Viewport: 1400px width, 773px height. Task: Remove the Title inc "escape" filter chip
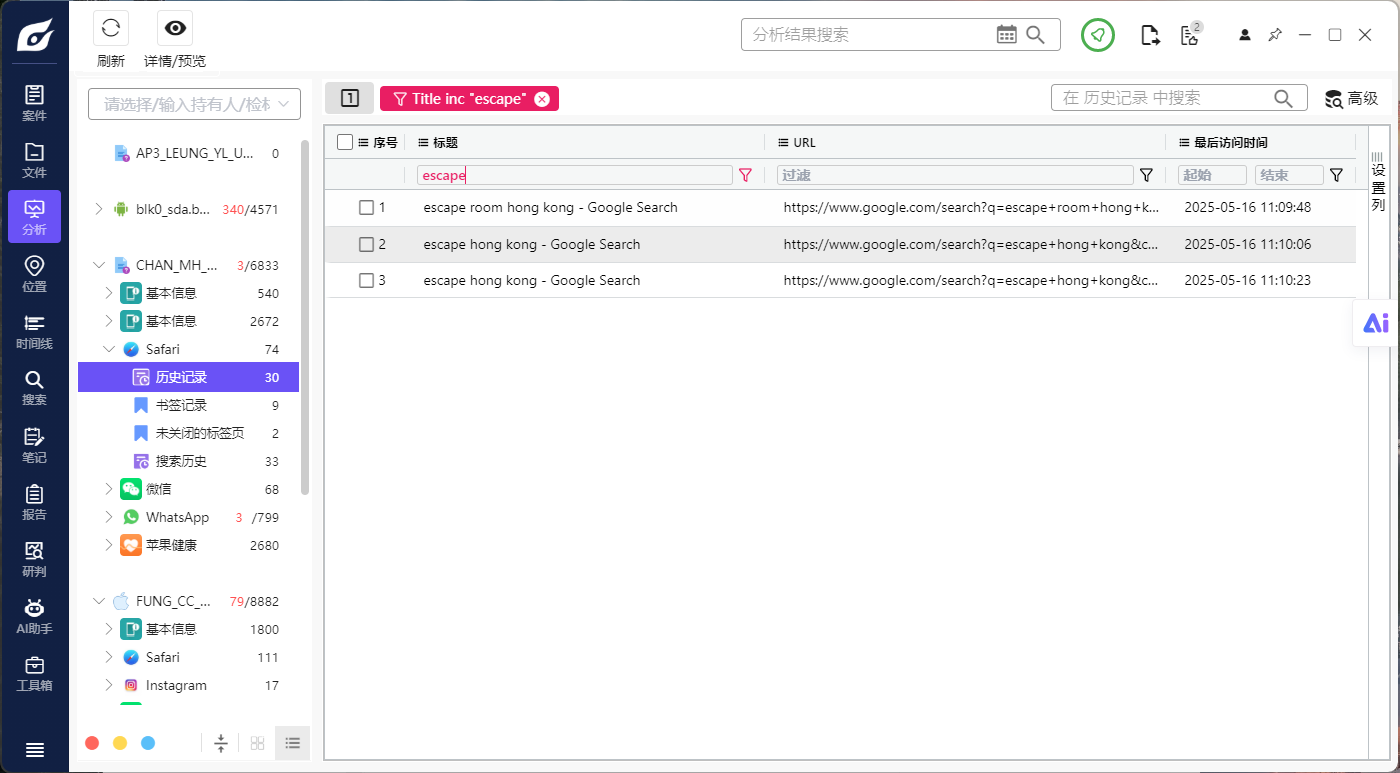point(542,99)
